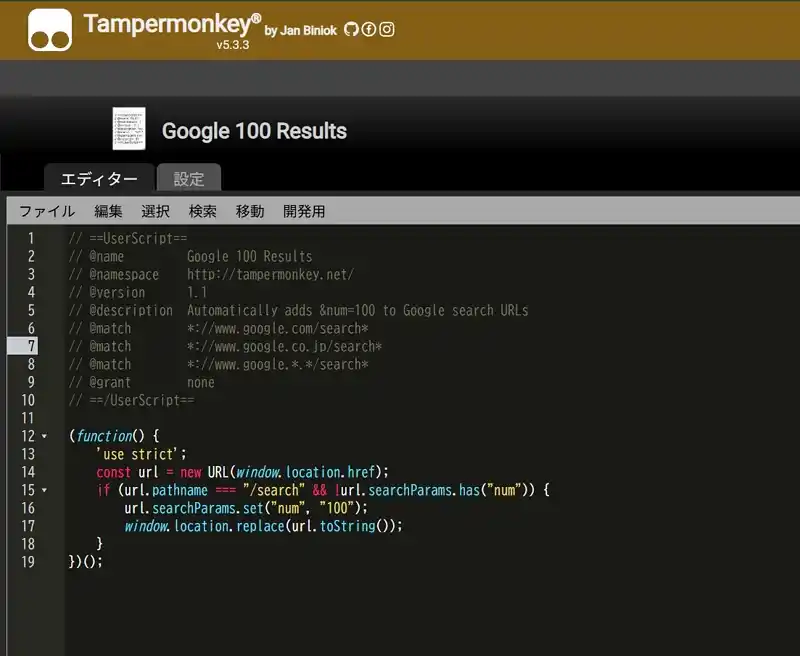
Task: Click the @description text about &num=100
Action: coord(358,310)
